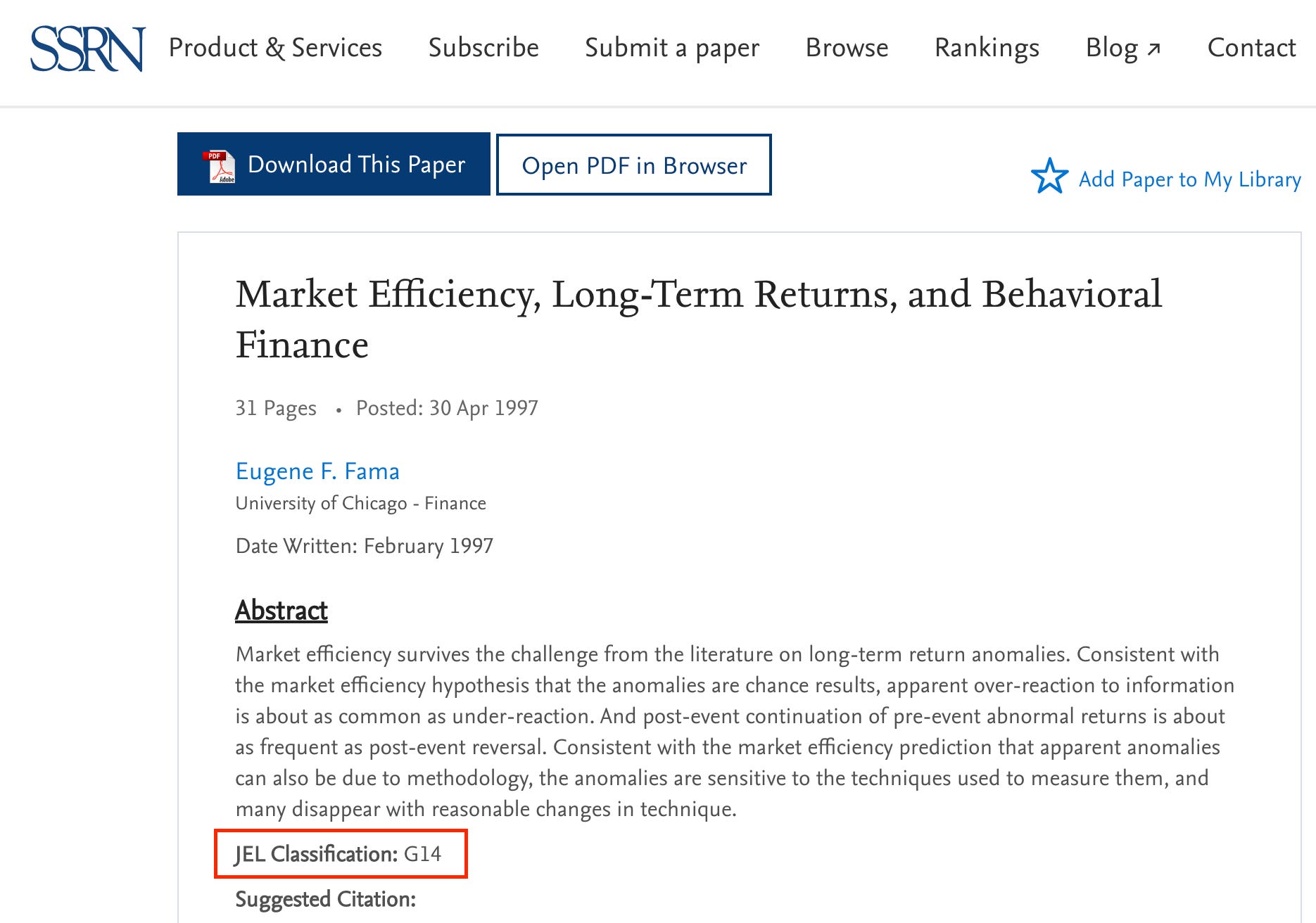This screenshot has width=1316, height=923.
Task: Click Add Paper to My Library
Action: click(1190, 179)
